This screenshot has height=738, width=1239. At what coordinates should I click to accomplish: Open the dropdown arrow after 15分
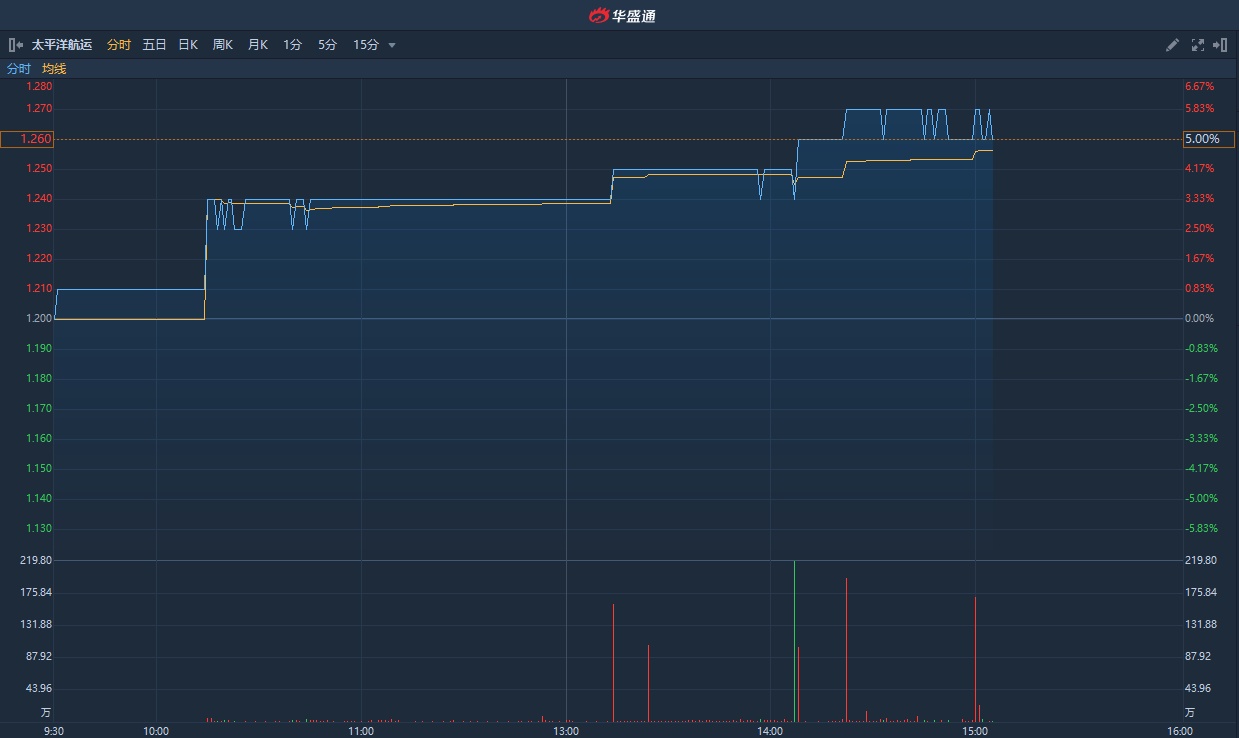click(392, 45)
